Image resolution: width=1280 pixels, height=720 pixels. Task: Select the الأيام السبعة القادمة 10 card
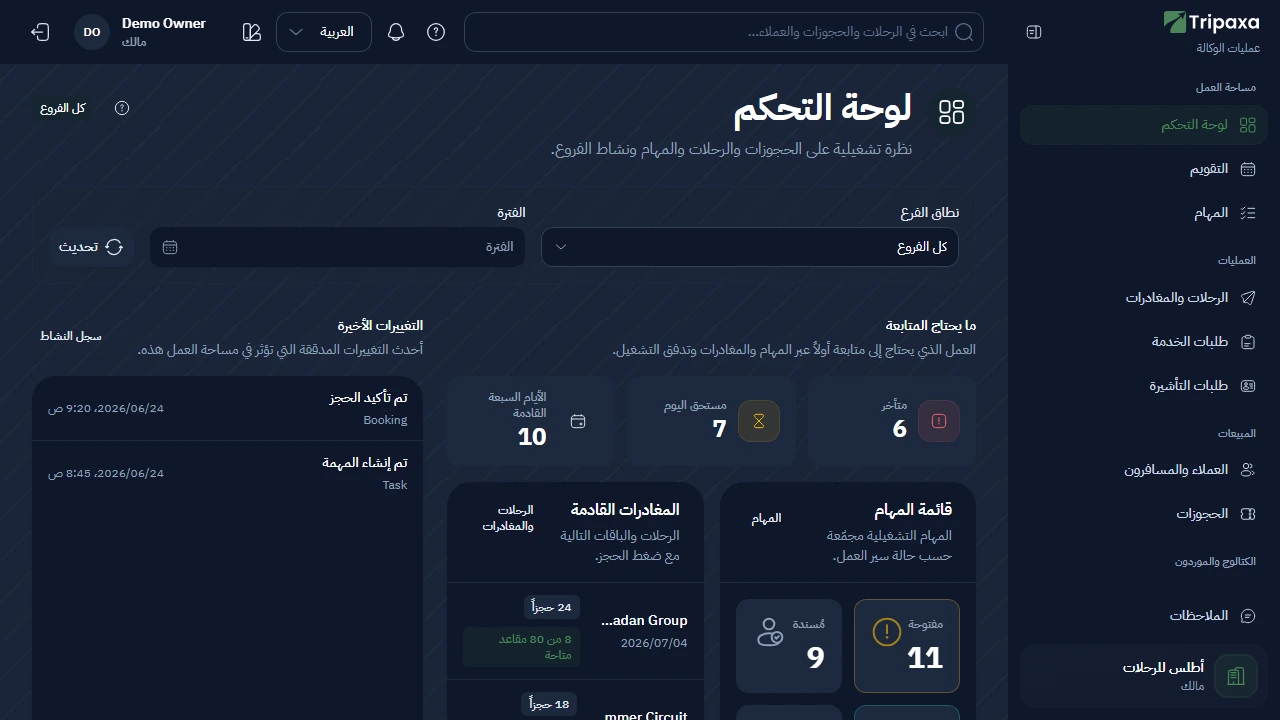click(531, 421)
